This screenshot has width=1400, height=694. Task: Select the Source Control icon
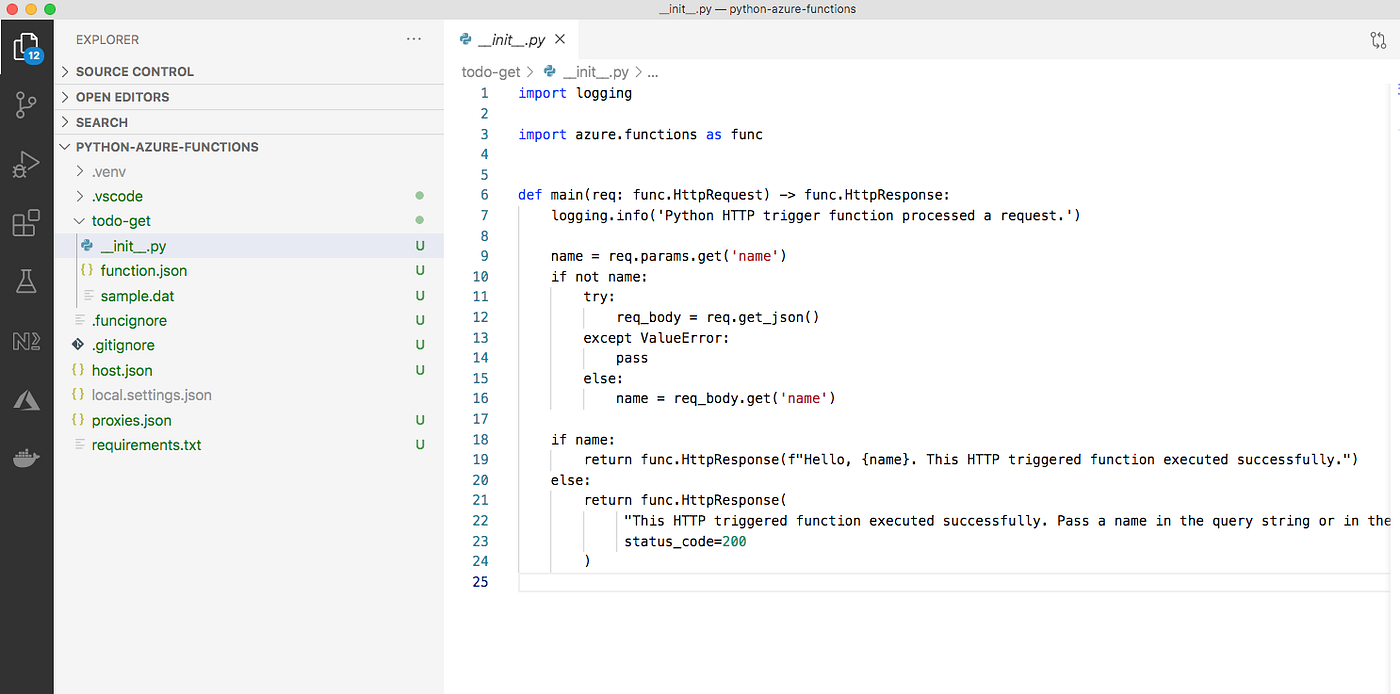point(26,105)
